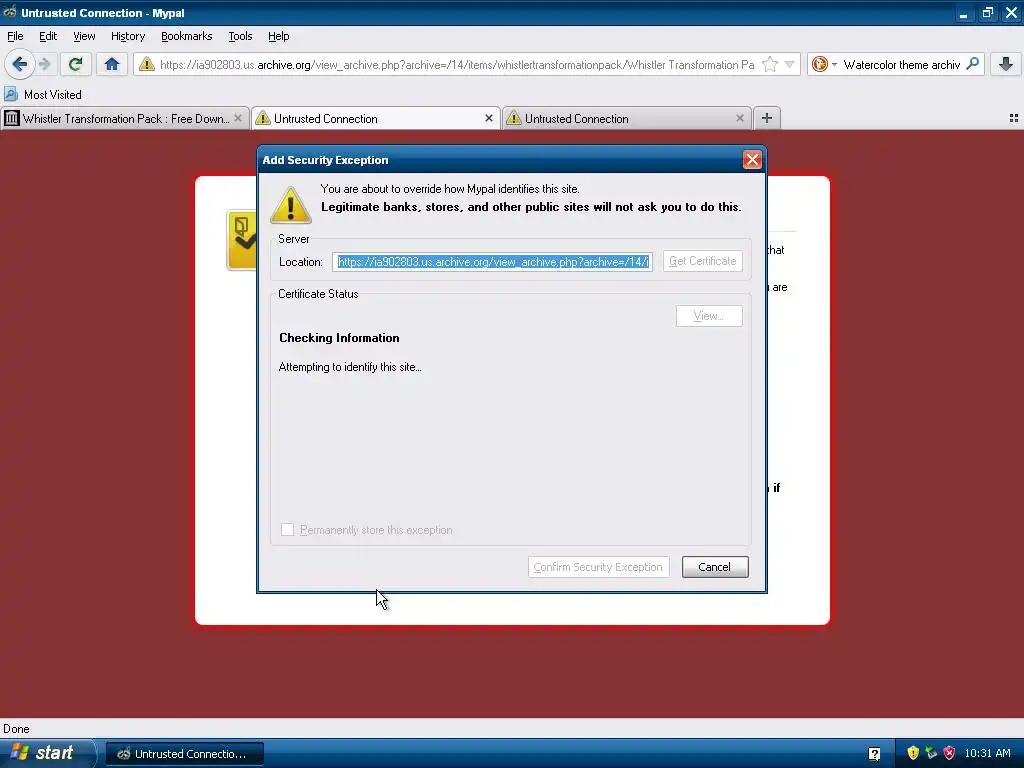Click the red shield alert tray icon

tap(950, 753)
